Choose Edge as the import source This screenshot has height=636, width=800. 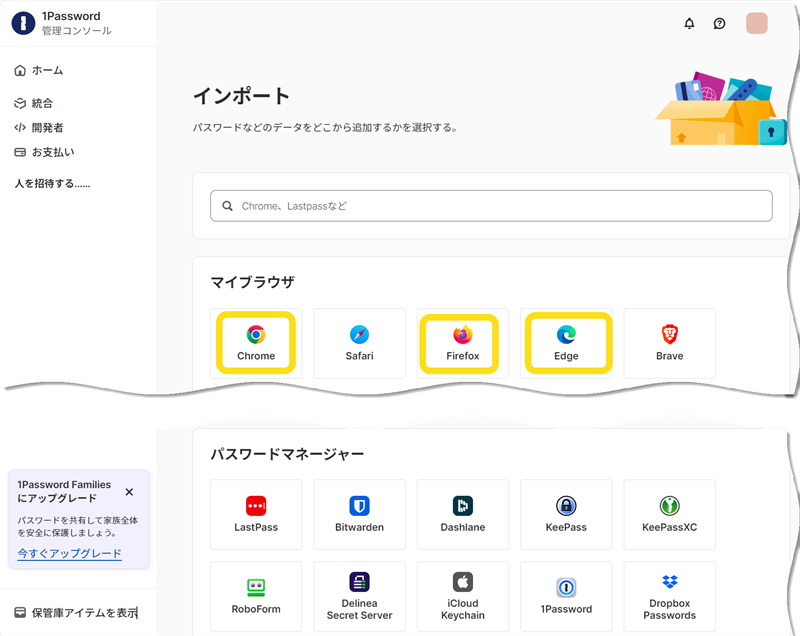[566, 343]
